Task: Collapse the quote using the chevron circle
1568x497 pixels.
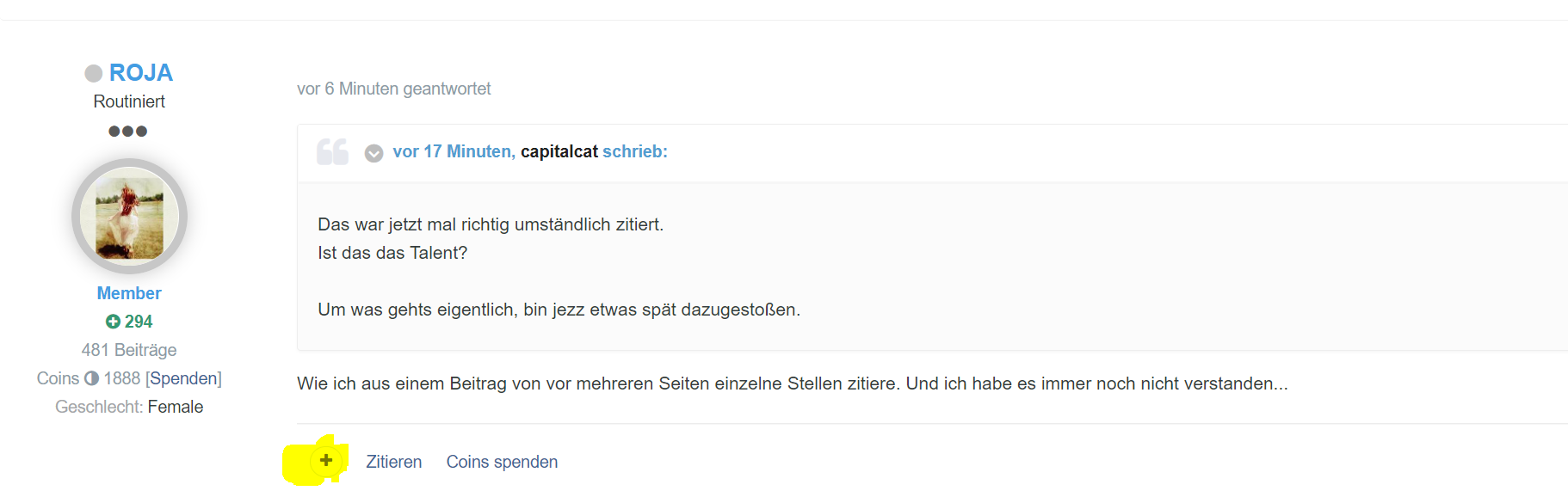Action: (373, 153)
